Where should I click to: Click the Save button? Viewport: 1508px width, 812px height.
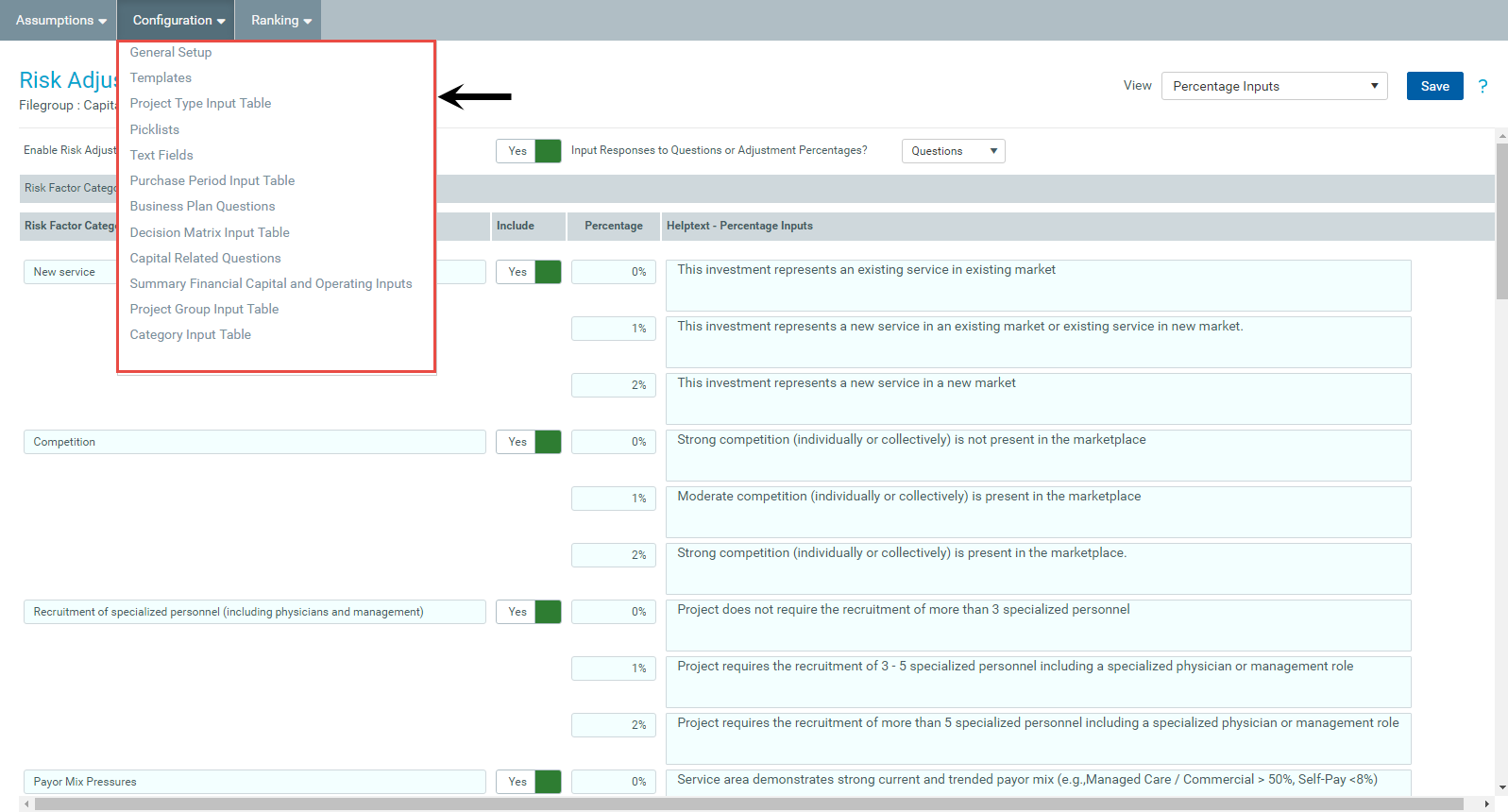(x=1434, y=86)
